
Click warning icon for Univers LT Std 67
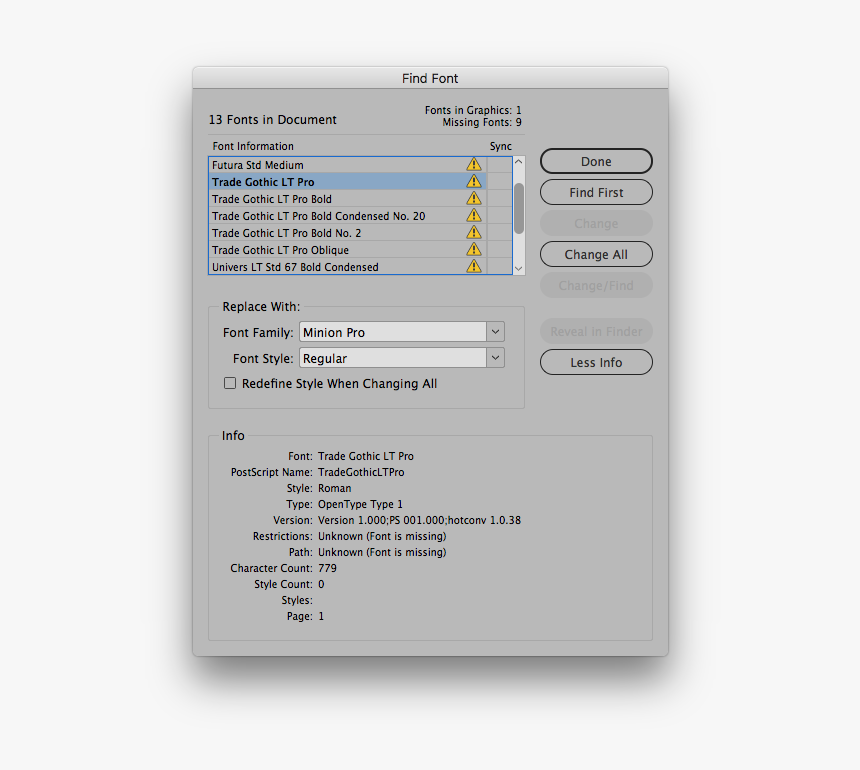(x=474, y=267)
